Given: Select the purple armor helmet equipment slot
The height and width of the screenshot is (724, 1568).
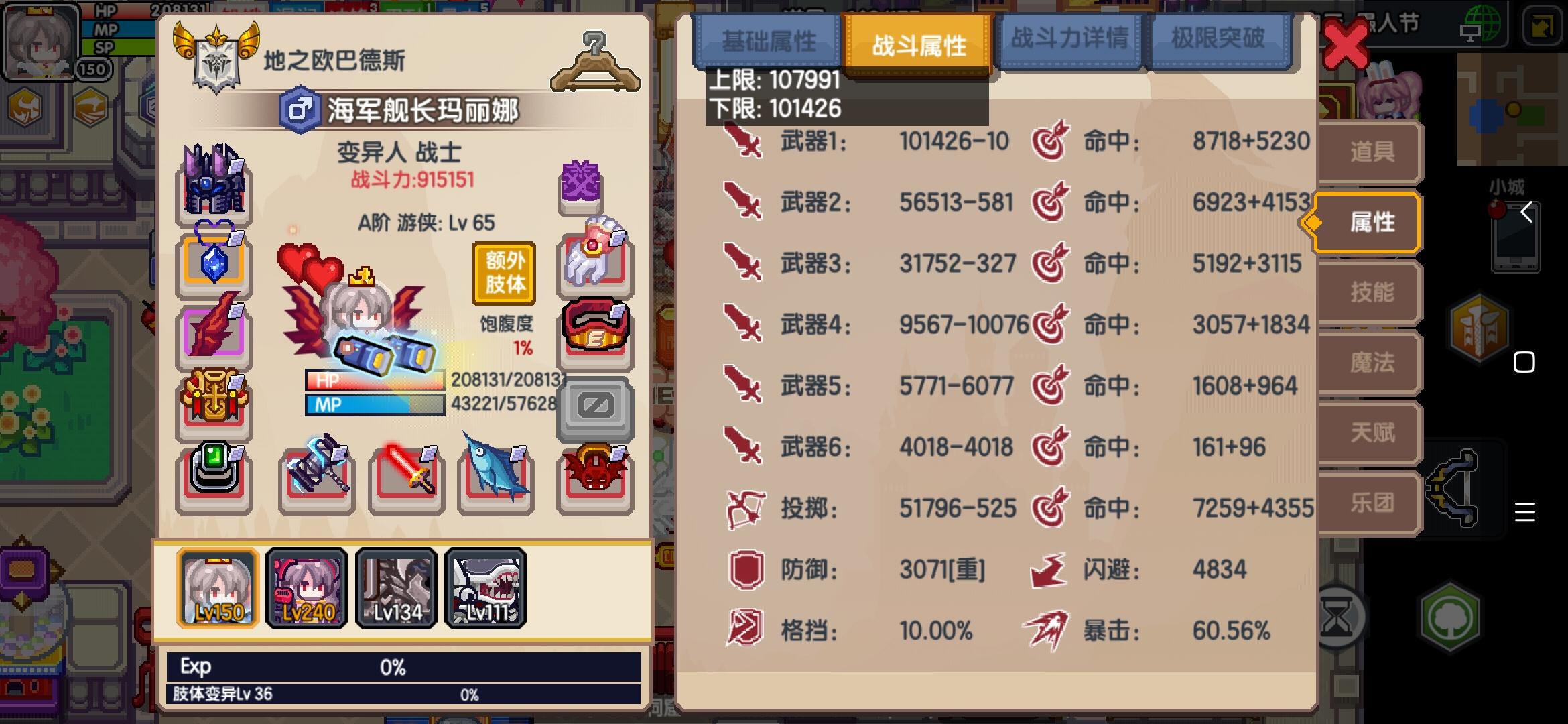Looking at the screenshot, I should click(x=214, y=184).
